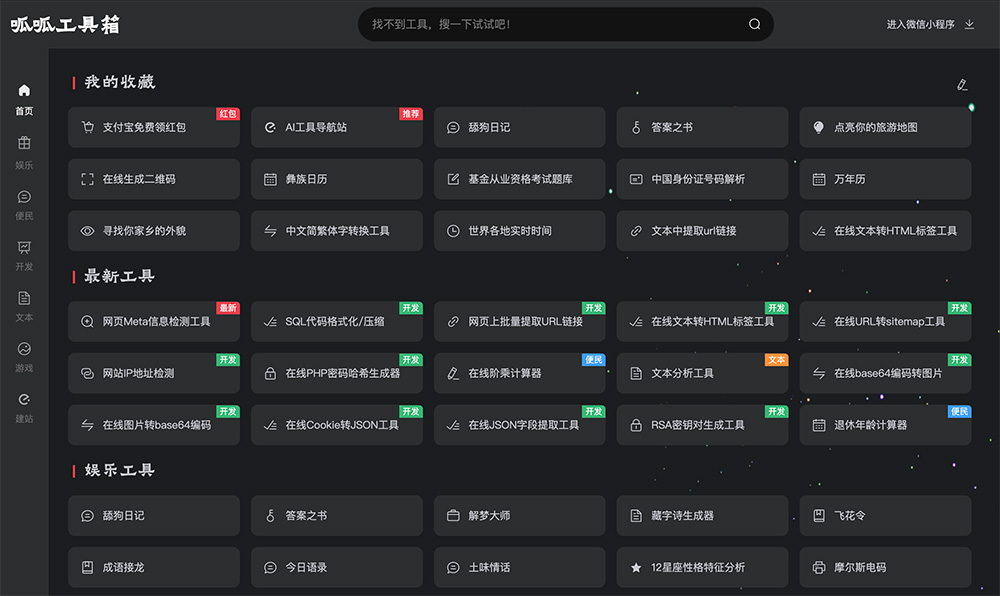Go to 开发 tools in sidebar

click(x=24, y=255)
